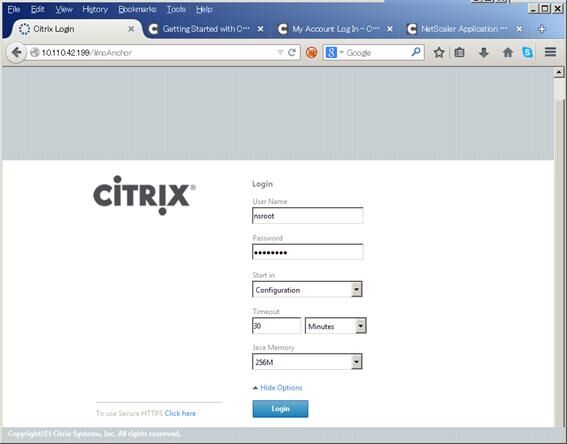The height and width of the screenshot is (444, 567).
Task: Close the NetScaler Application tab
Action: tap(519, 29)
